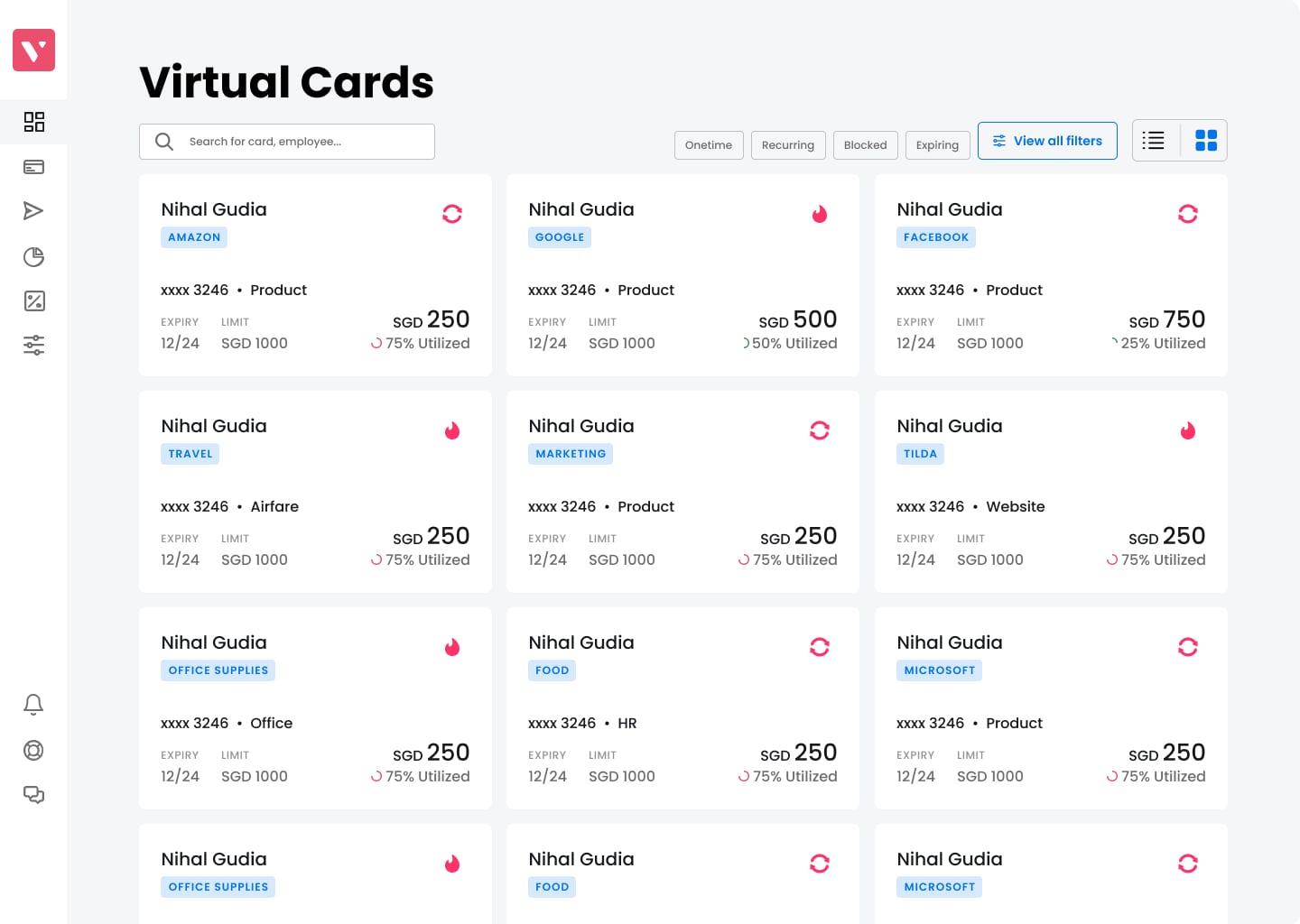The height and width of the screenshot is (924, 1300).
Task: Click the FACEBOOK tag
Action: point(936,237)
